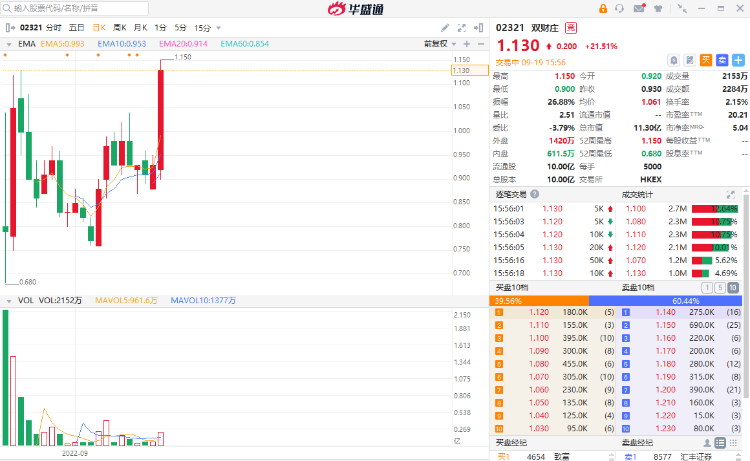Click the EMA5:0.993 indicator label
This screenshot has width=750, height=461.
point(62,44)
